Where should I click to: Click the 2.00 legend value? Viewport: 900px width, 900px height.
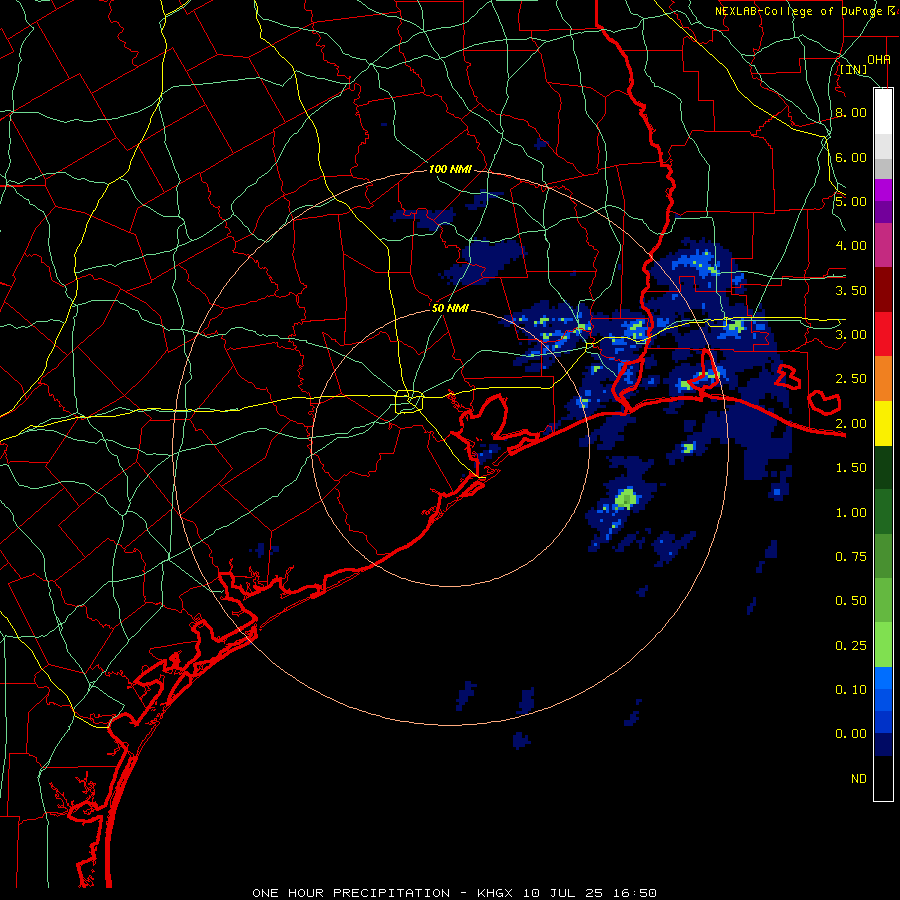(851, 424)
